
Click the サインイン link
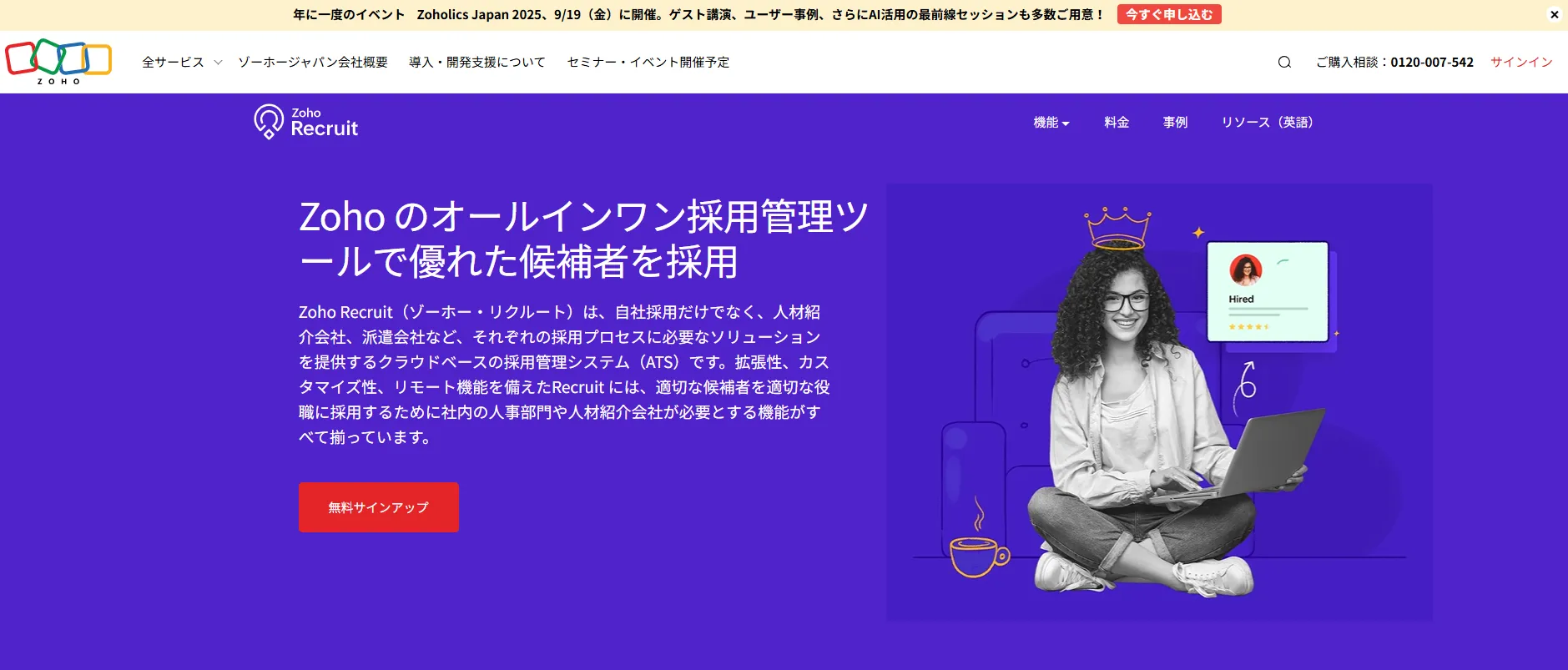1521,63
